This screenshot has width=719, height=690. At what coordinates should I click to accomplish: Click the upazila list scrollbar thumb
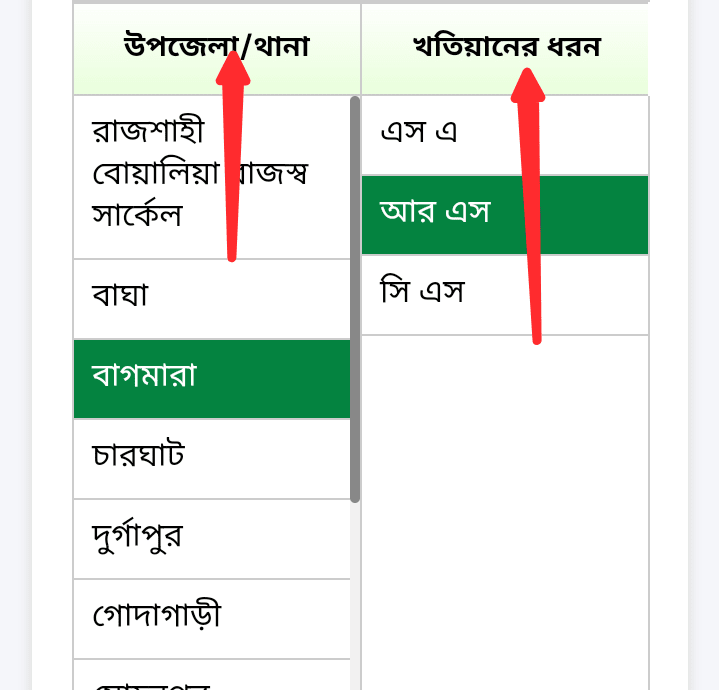(x=355, y=300)
